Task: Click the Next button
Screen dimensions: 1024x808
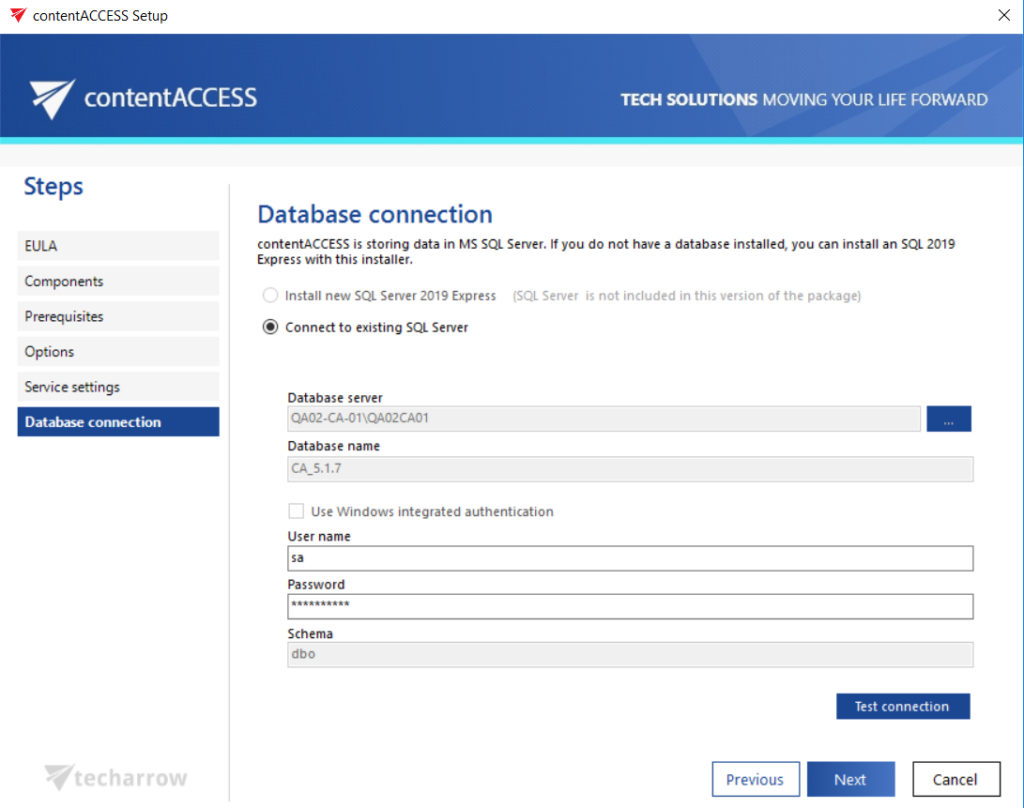Action: pos(850,779)
